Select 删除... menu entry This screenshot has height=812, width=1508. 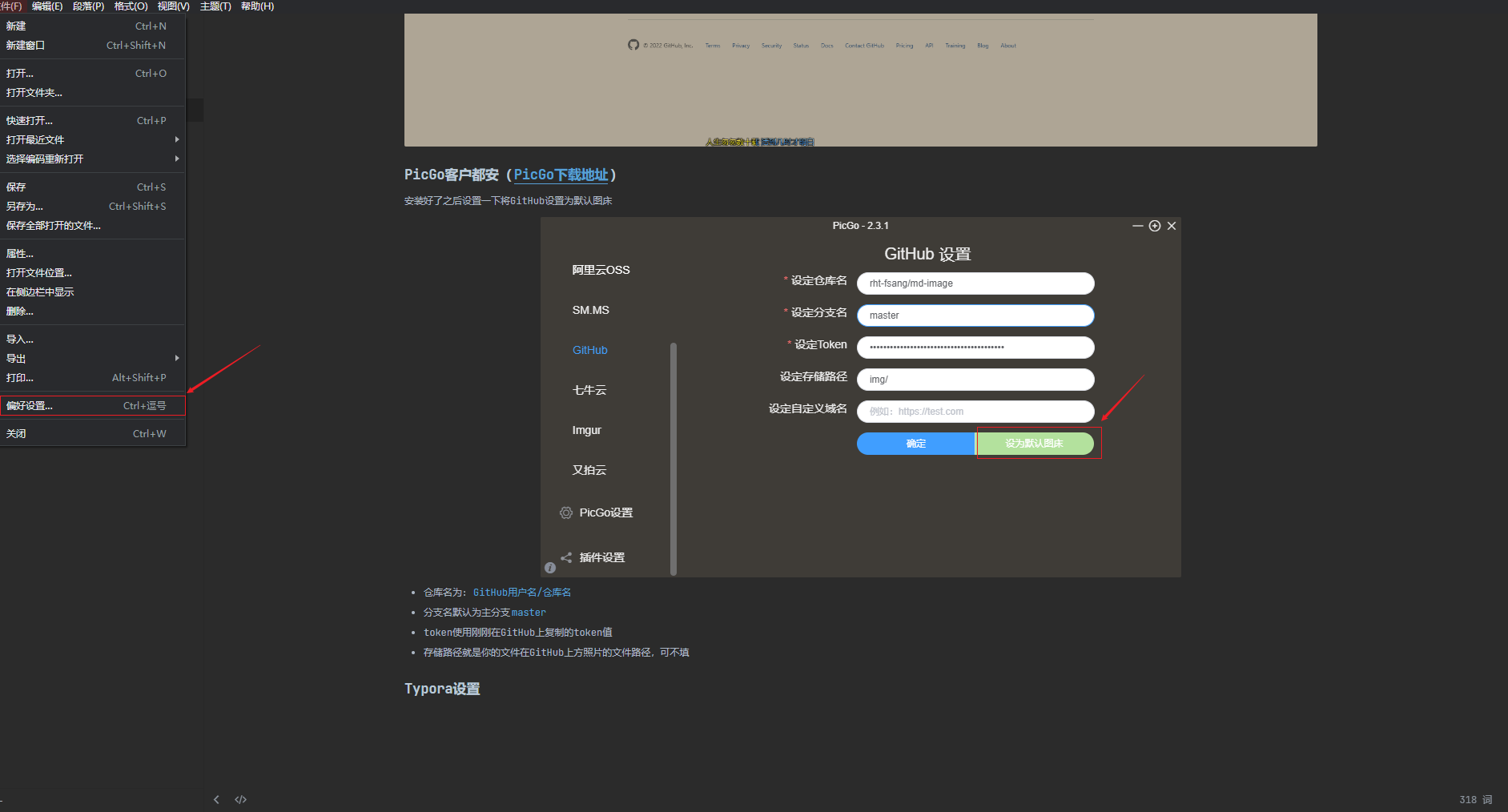(x=92, y=312)
